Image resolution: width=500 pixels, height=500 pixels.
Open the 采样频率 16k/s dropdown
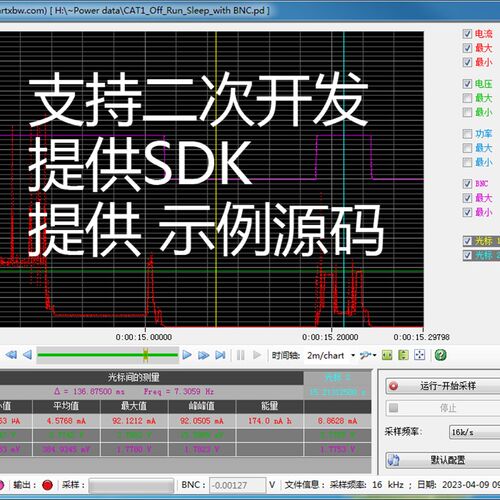point(475,432)
